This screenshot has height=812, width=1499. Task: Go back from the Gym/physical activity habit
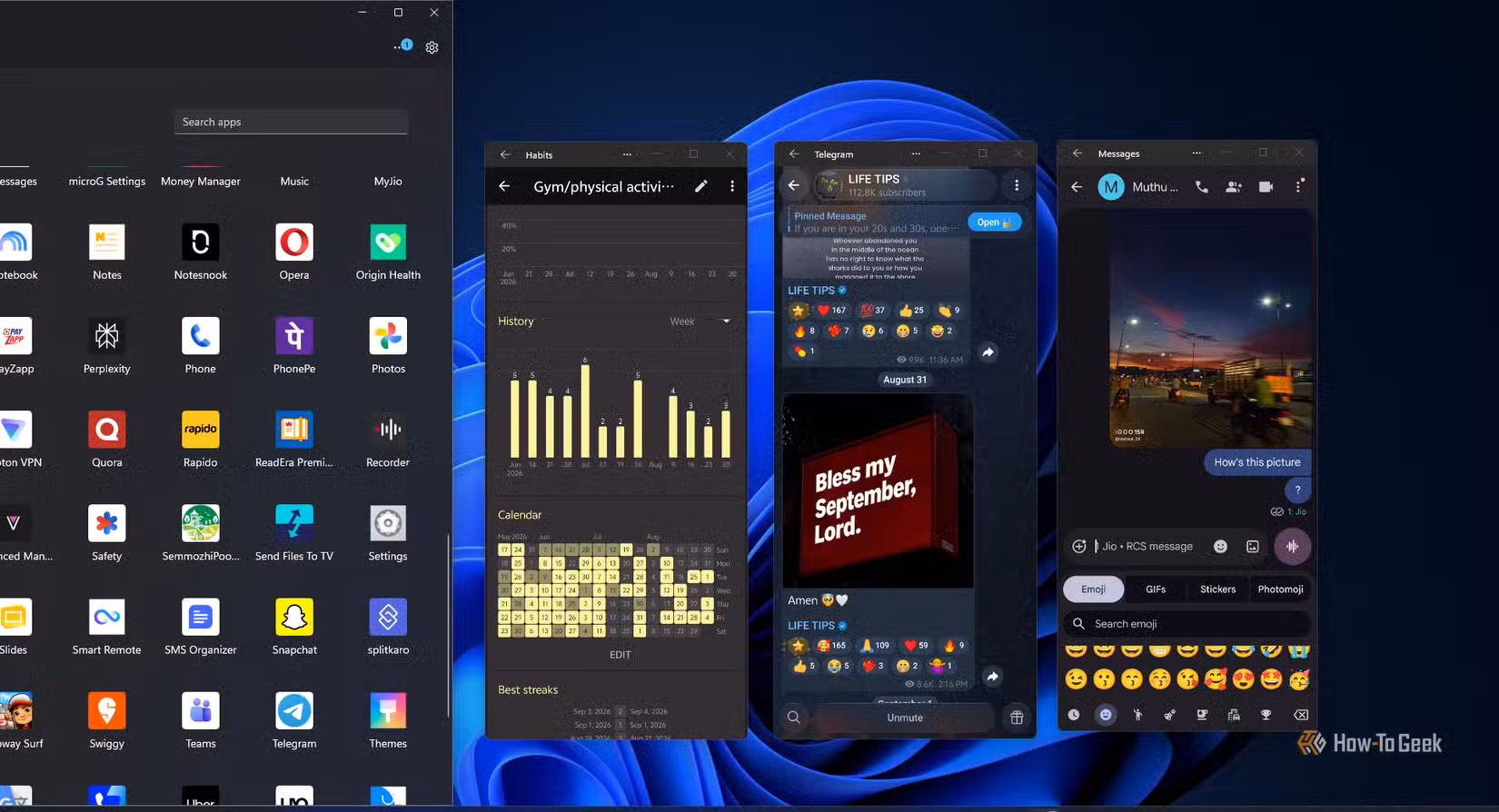pyautogui.click(x=504, y=186)
